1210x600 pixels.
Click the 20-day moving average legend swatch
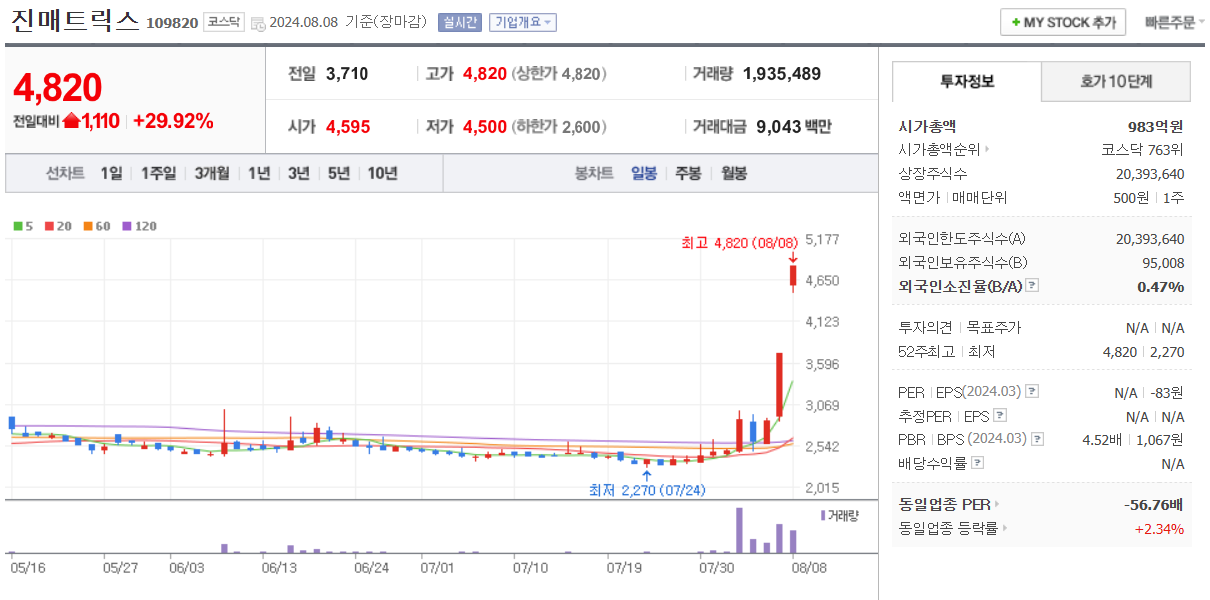click(x=48, y=226)
